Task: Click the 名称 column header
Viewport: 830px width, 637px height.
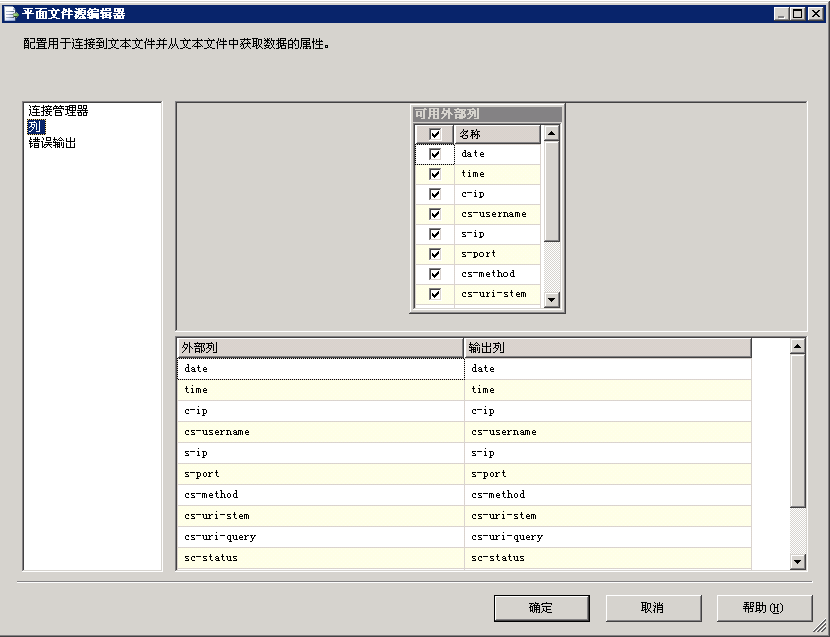Action: 497,134
